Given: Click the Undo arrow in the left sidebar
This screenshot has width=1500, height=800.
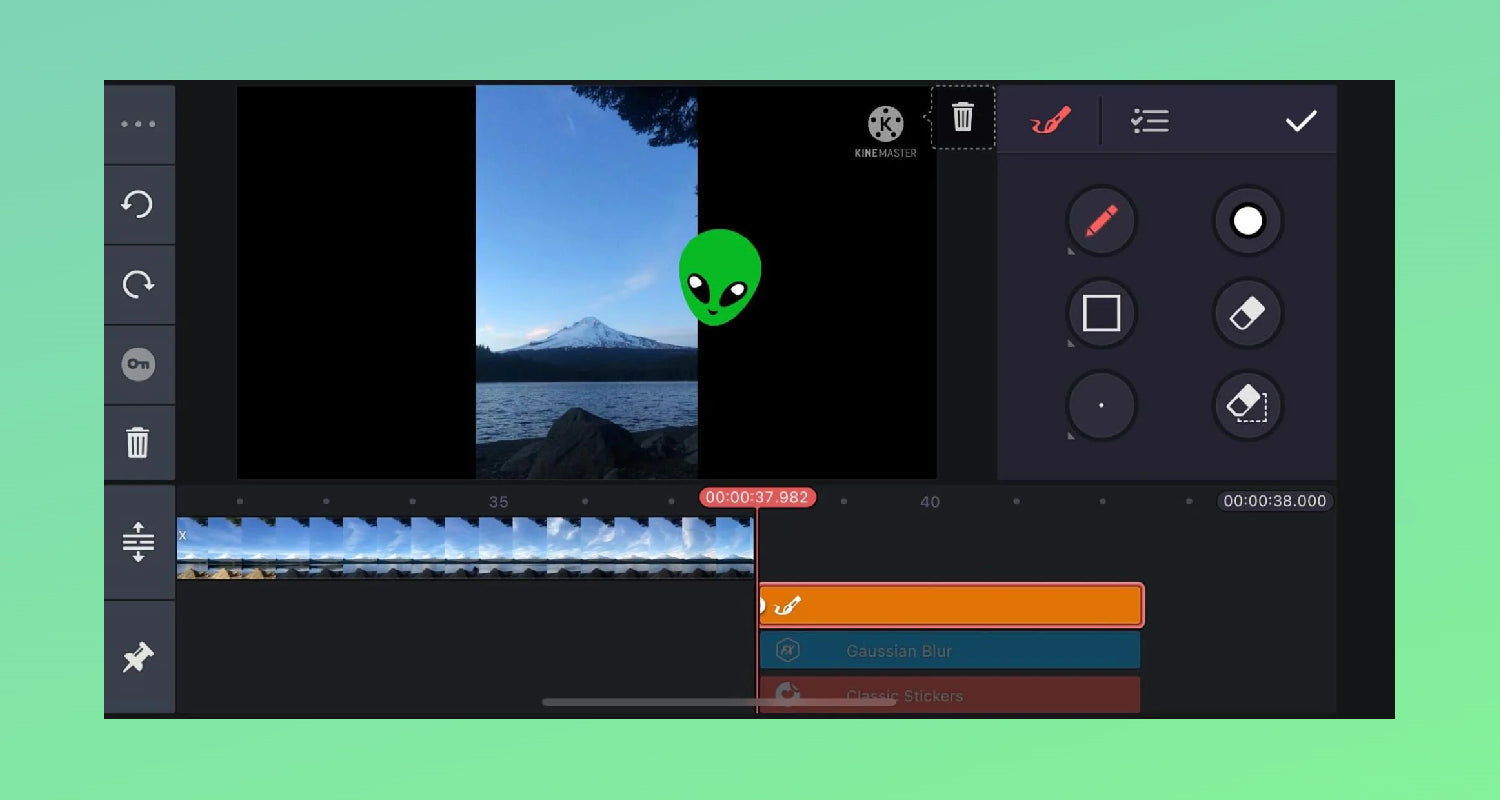Looking at the screenshot, I should pos(139,204).
